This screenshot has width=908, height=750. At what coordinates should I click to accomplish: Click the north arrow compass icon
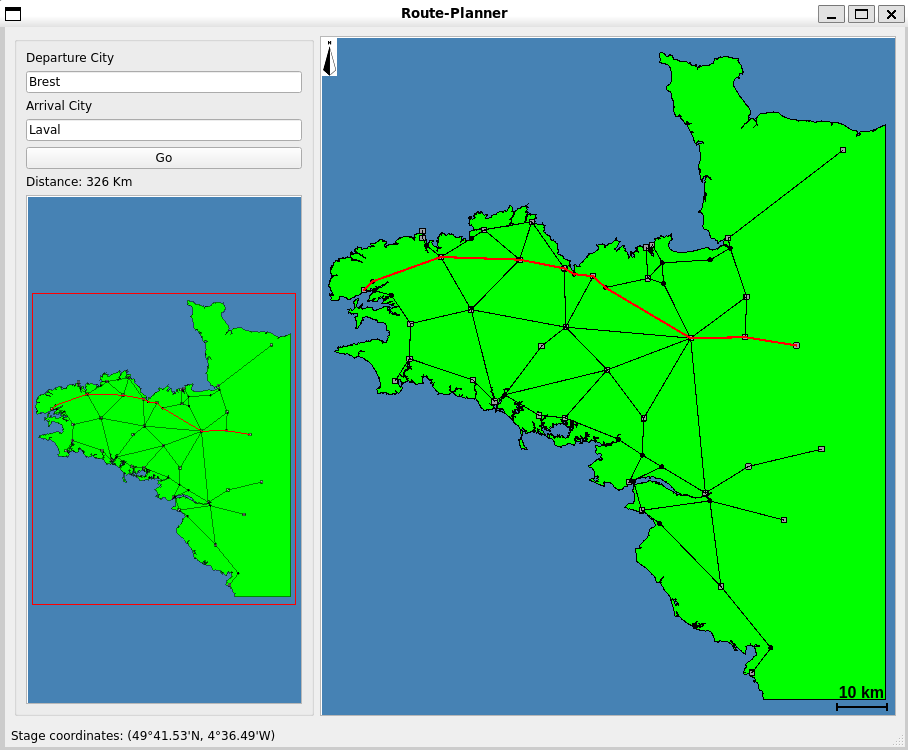click(x=327, y=57)
